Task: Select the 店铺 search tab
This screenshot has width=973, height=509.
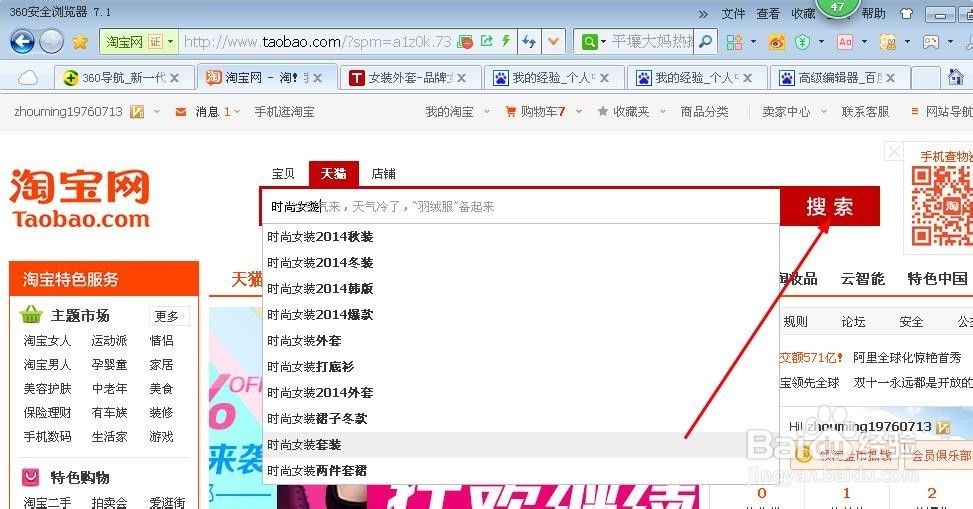Action: coord(383,174)
